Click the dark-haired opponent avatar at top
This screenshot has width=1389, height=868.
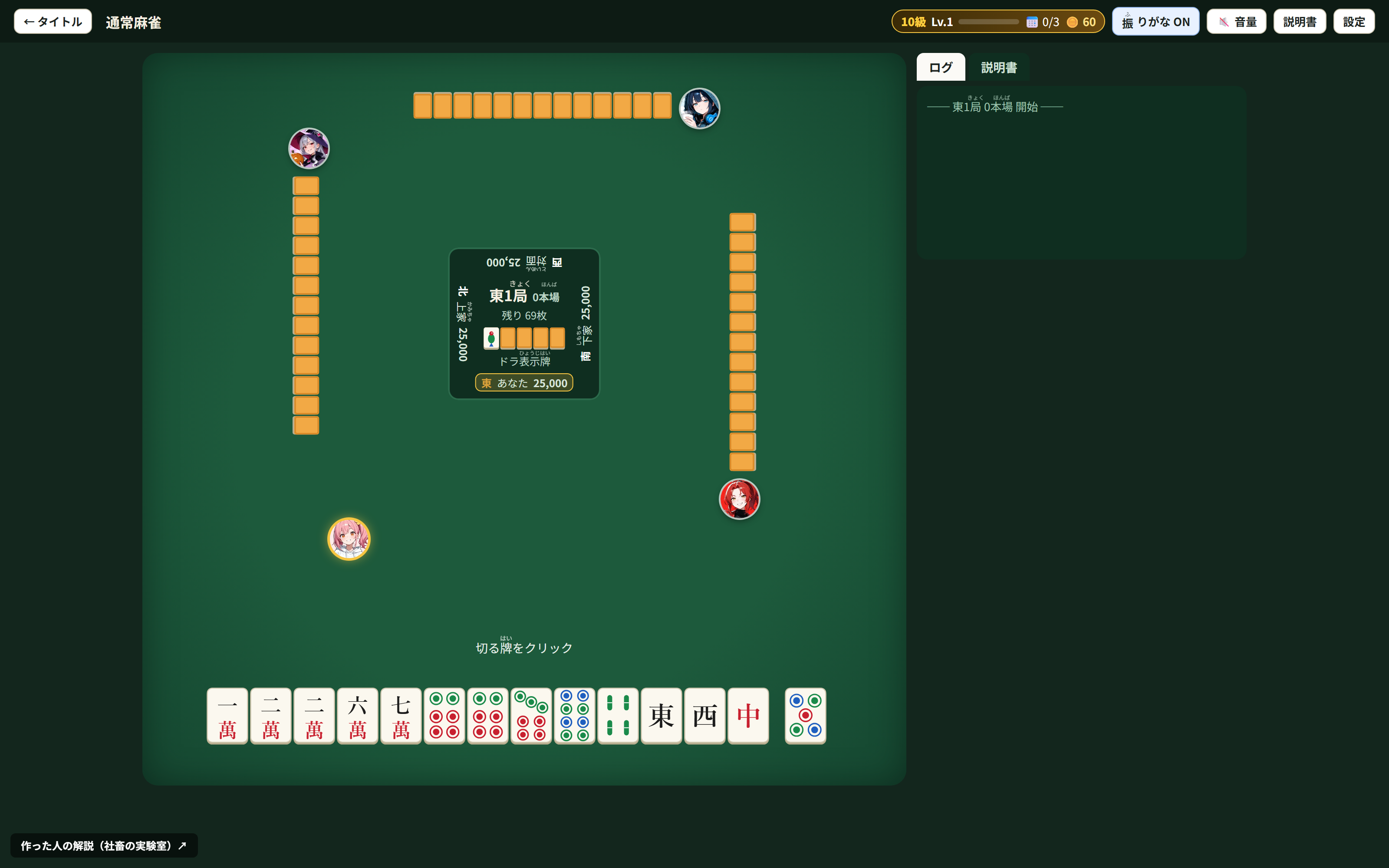click(699, 108)
